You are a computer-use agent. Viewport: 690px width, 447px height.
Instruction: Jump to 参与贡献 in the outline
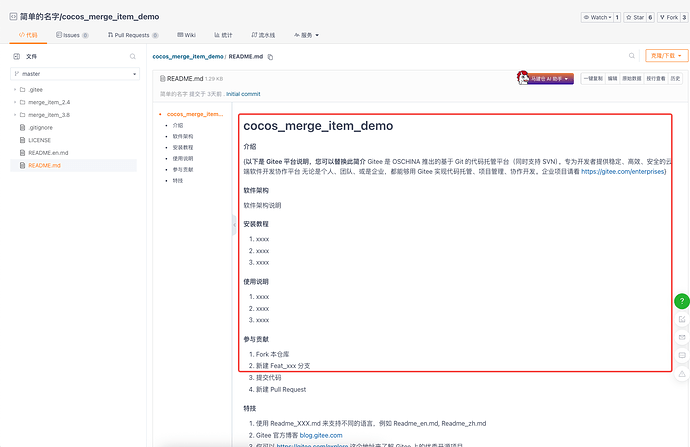click(x=183, y=169)
